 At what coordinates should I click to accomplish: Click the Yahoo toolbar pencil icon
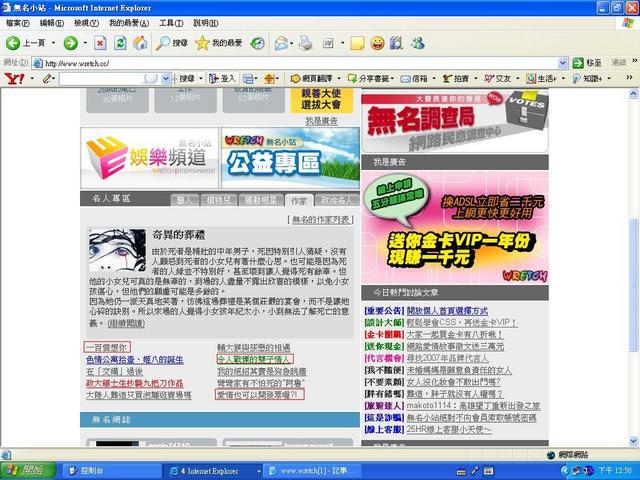[47, 78]
